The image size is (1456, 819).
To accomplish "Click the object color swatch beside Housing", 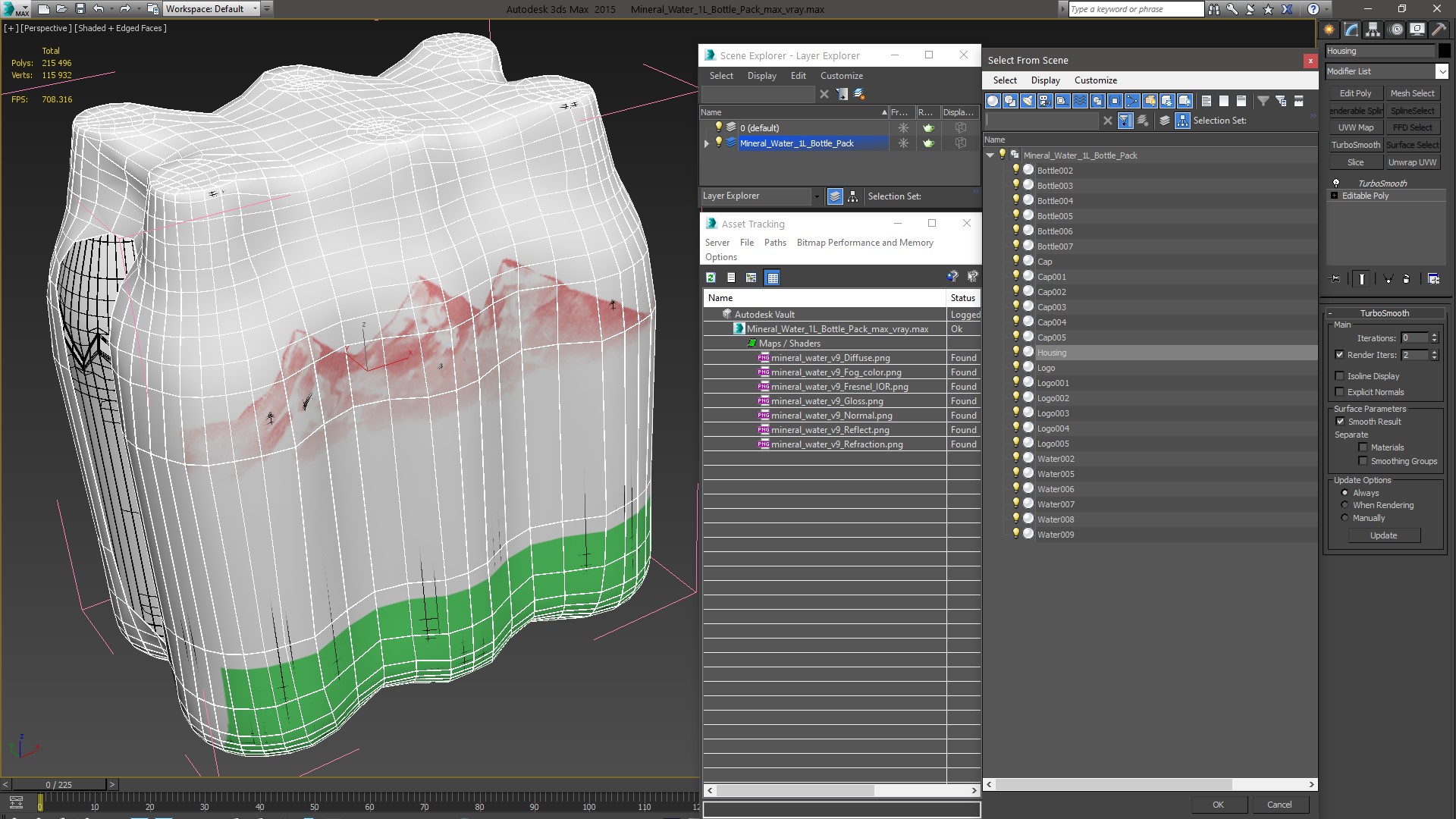I will coord(1444,51).
